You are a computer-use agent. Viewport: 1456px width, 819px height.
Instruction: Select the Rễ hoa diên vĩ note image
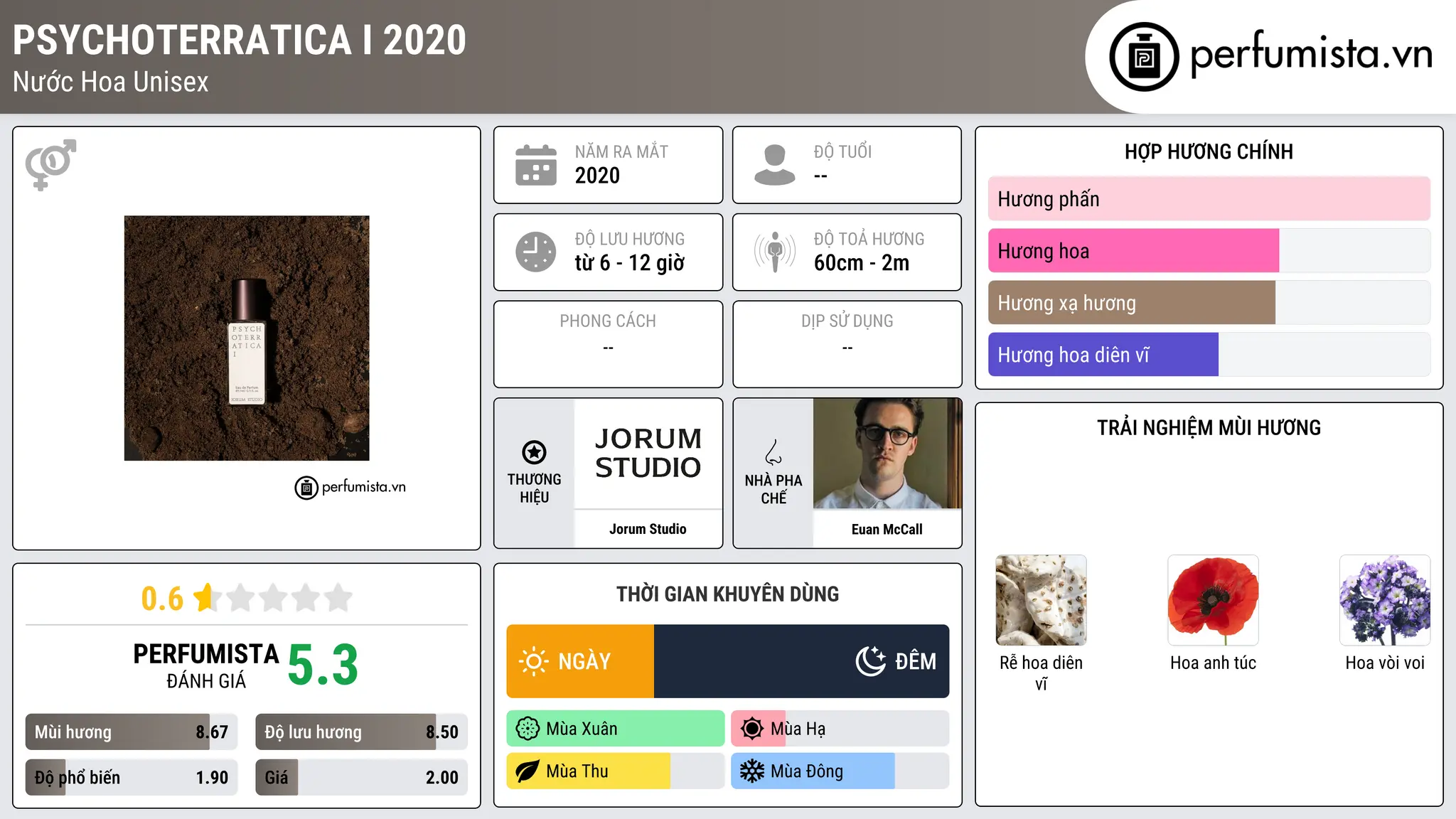click(1042, 600)
